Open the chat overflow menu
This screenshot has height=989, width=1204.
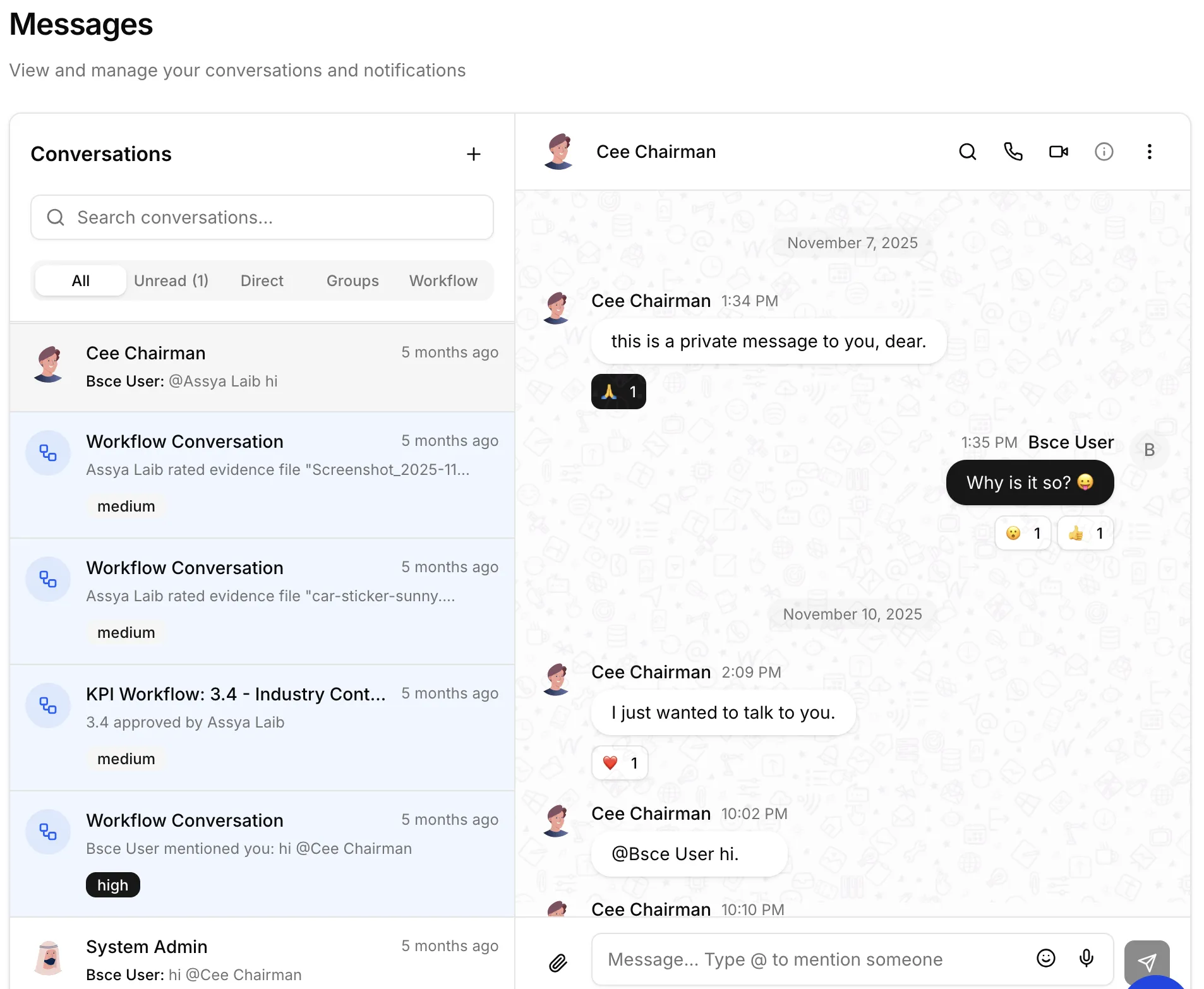tap(1149, 152)
